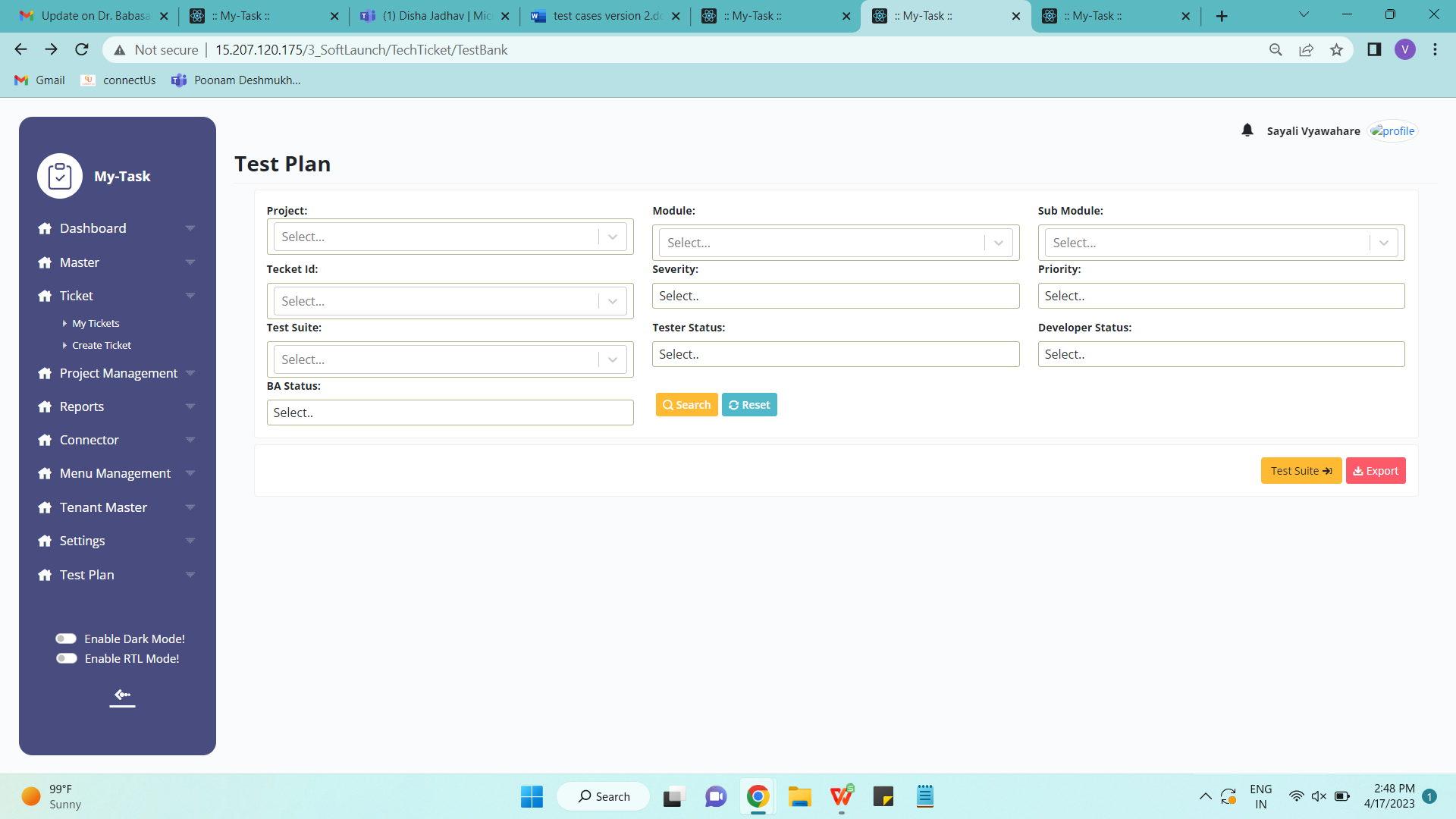Click the Tester Status select field
Image resolution: width=1456 pixels, height=819 pixels.
[x=836, y=354]
